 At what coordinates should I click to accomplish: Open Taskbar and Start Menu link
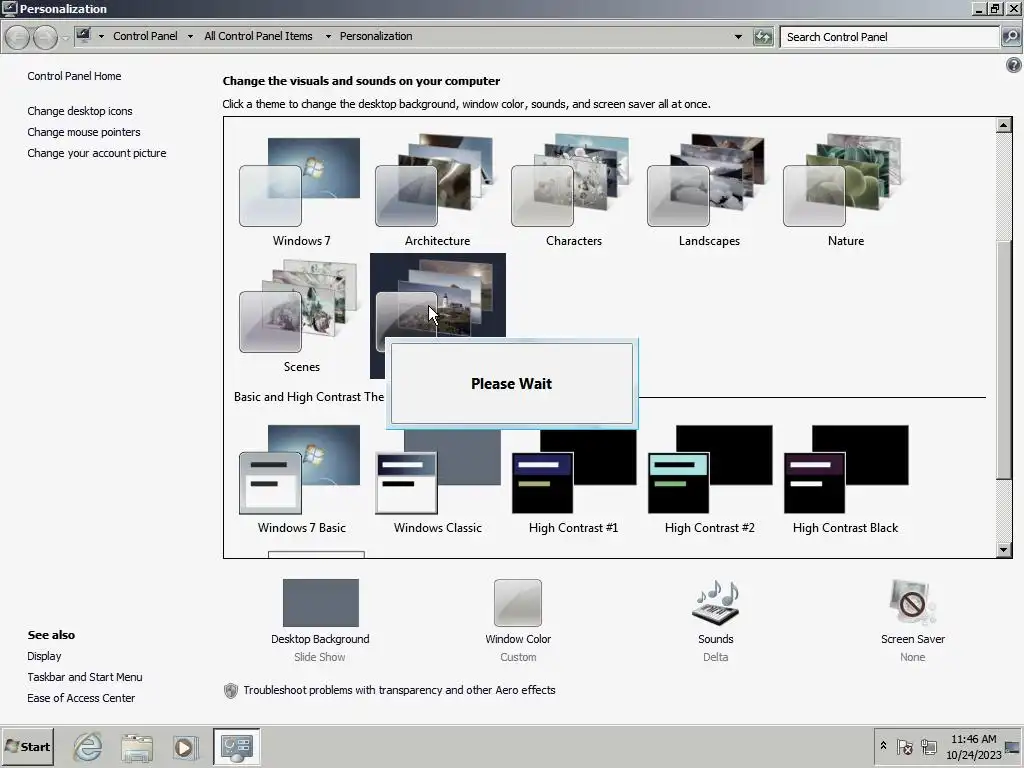coord(84,677)
